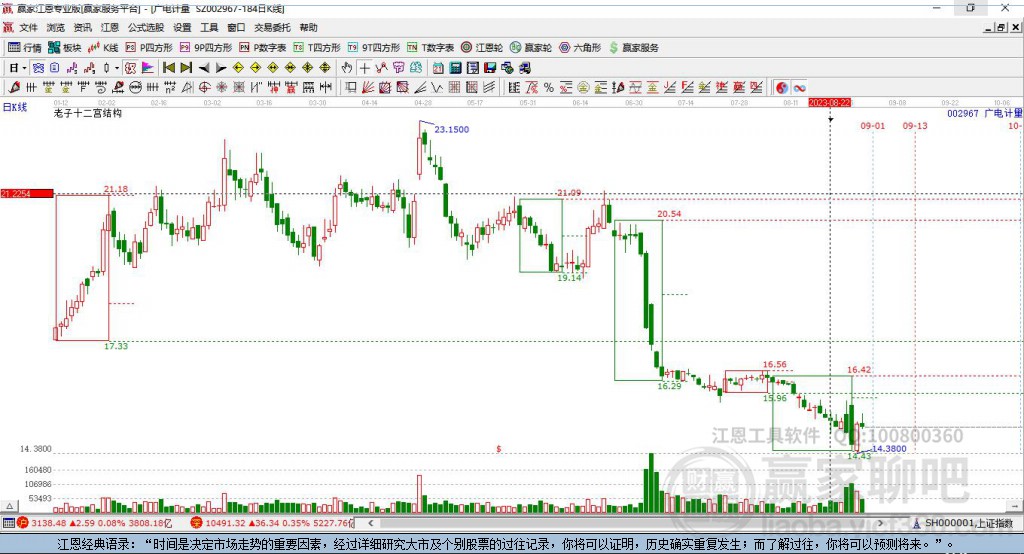Select the red pencil drawing tool
The width and height of the screenshot is (1024, 554).
(x=14, y=88)
